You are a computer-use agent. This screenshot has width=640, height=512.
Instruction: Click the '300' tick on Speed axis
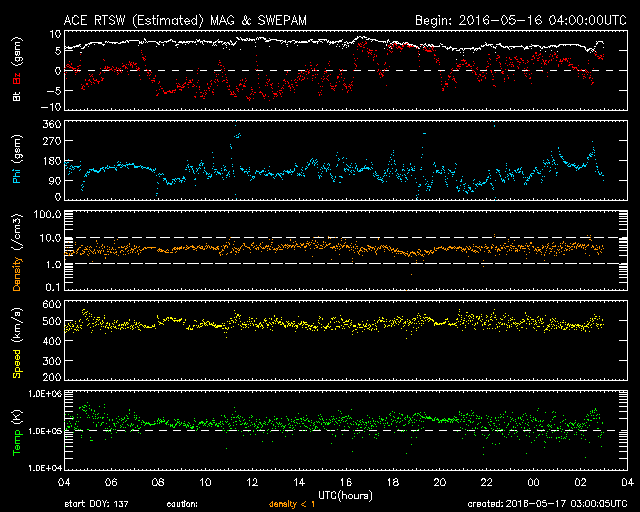coord(52,361)
